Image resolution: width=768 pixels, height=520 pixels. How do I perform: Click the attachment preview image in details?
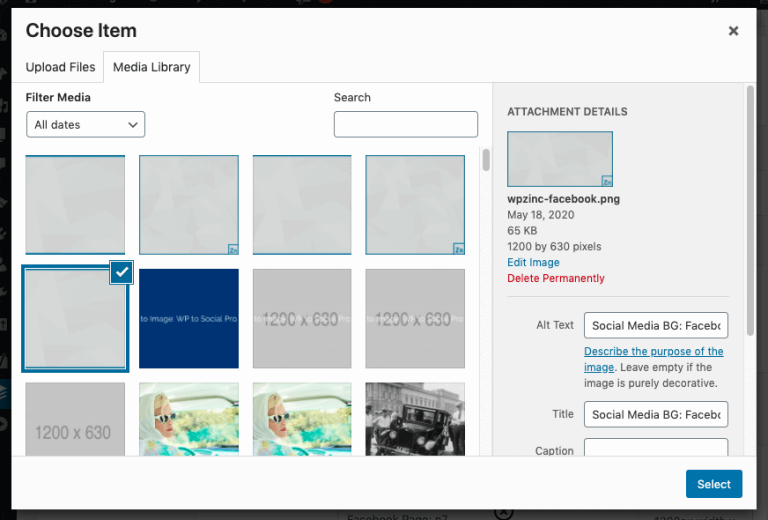(560, 159)
